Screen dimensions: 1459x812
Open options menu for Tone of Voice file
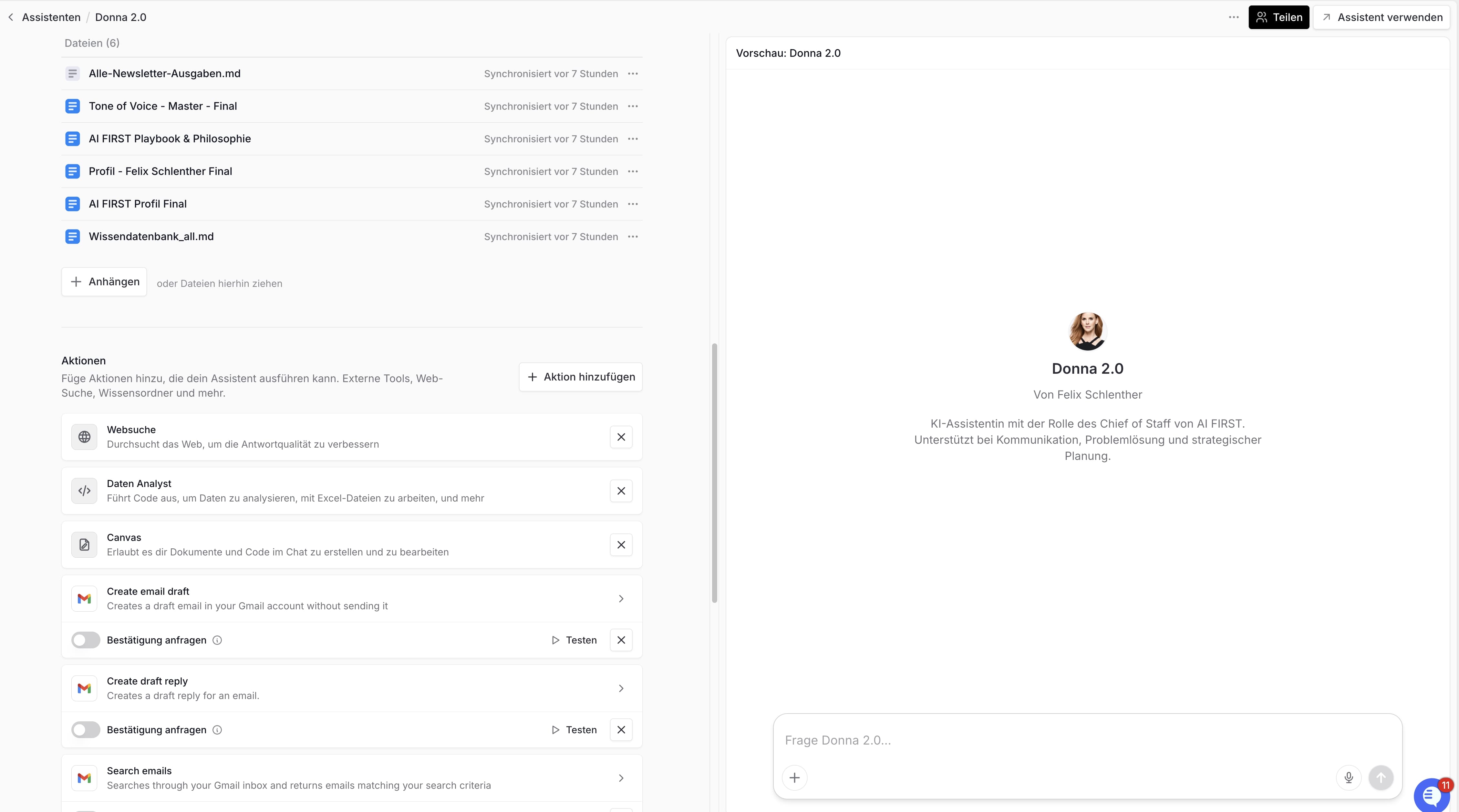click(x=633, y=107)
